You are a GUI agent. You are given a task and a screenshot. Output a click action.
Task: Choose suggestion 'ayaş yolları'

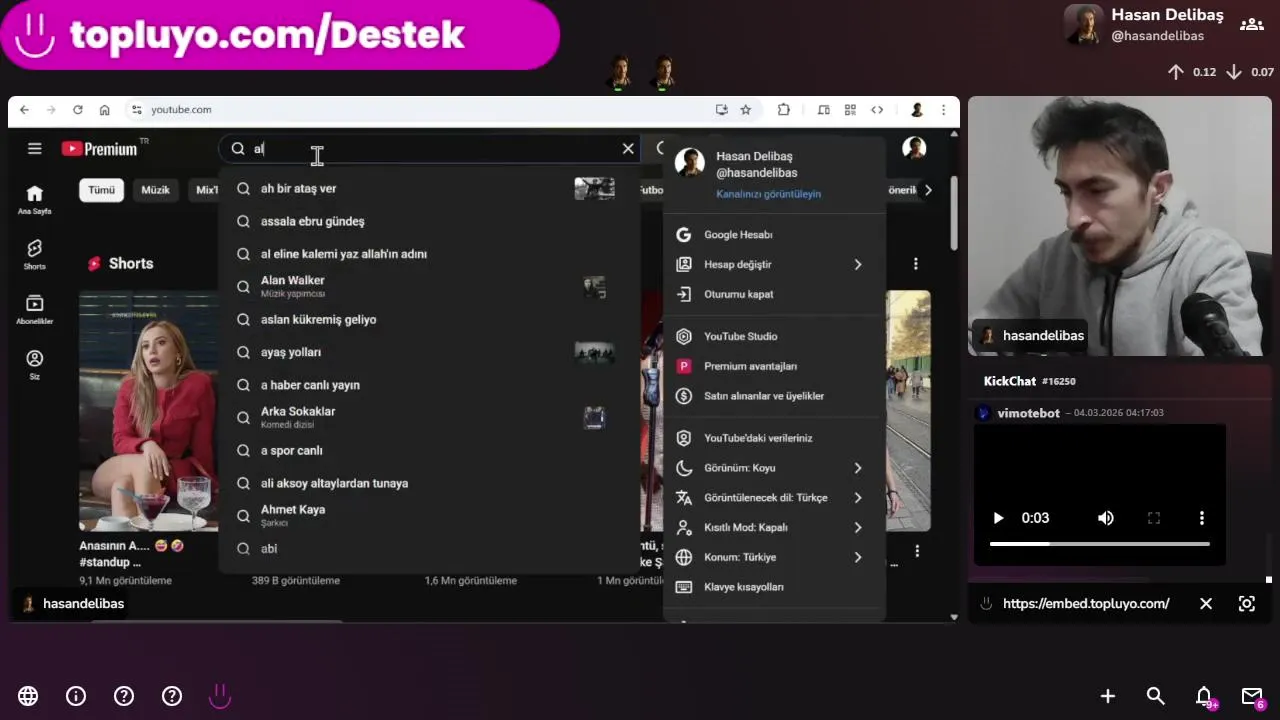point(429,352)
